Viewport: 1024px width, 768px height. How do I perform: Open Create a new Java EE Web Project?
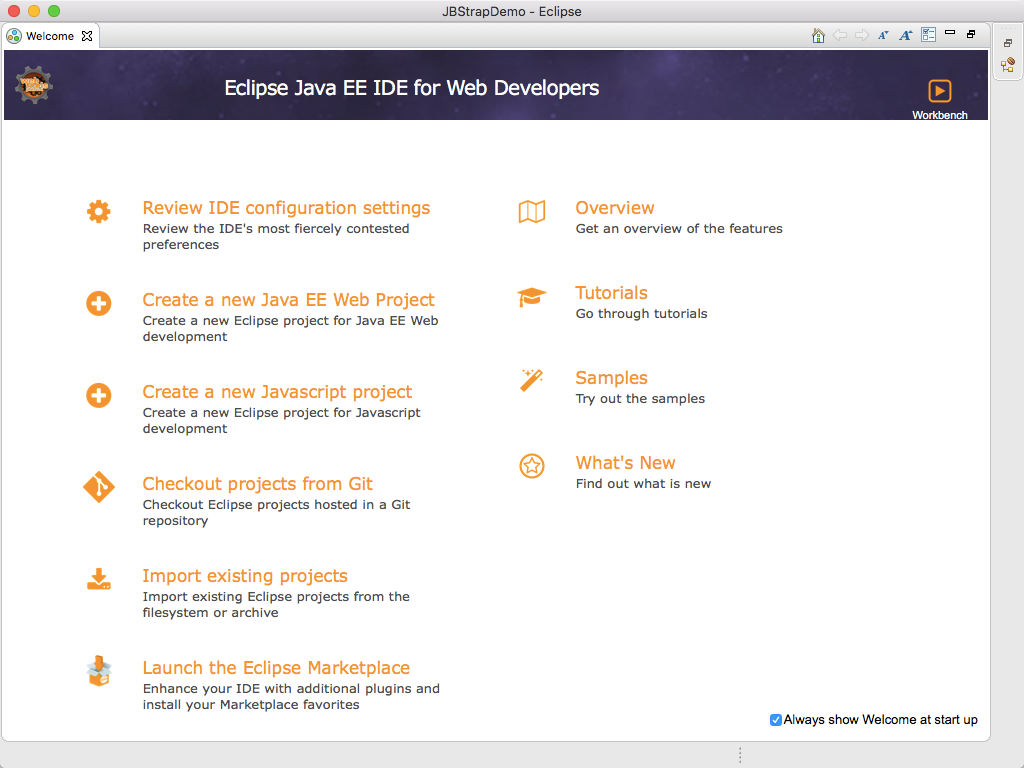click(x=288, y=300)
